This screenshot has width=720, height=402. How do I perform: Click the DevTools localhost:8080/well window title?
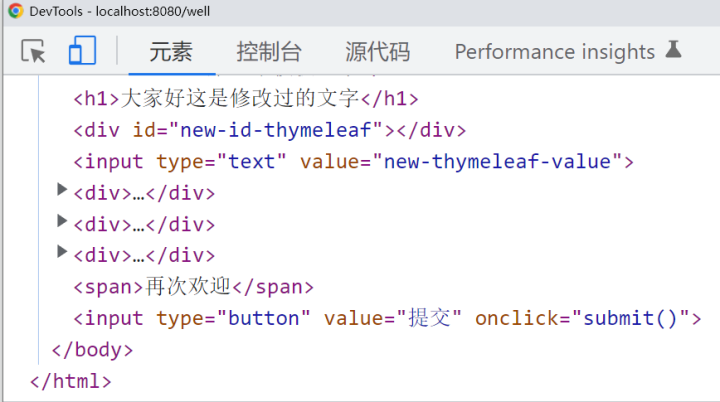pyautogui.click(x=120, y=11)
